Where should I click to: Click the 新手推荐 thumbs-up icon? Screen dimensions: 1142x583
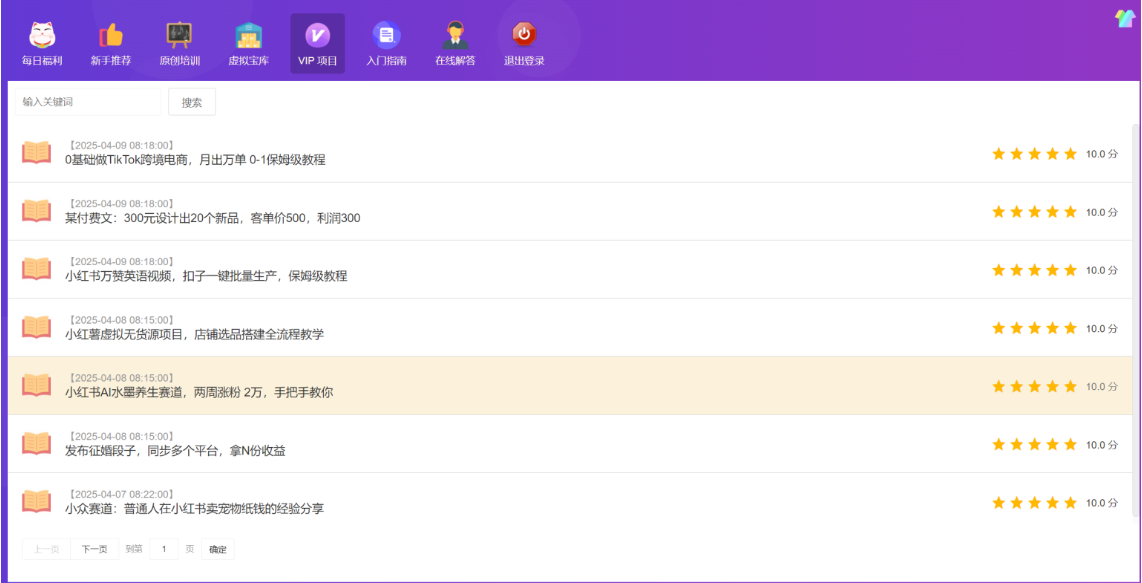point(110,36)
